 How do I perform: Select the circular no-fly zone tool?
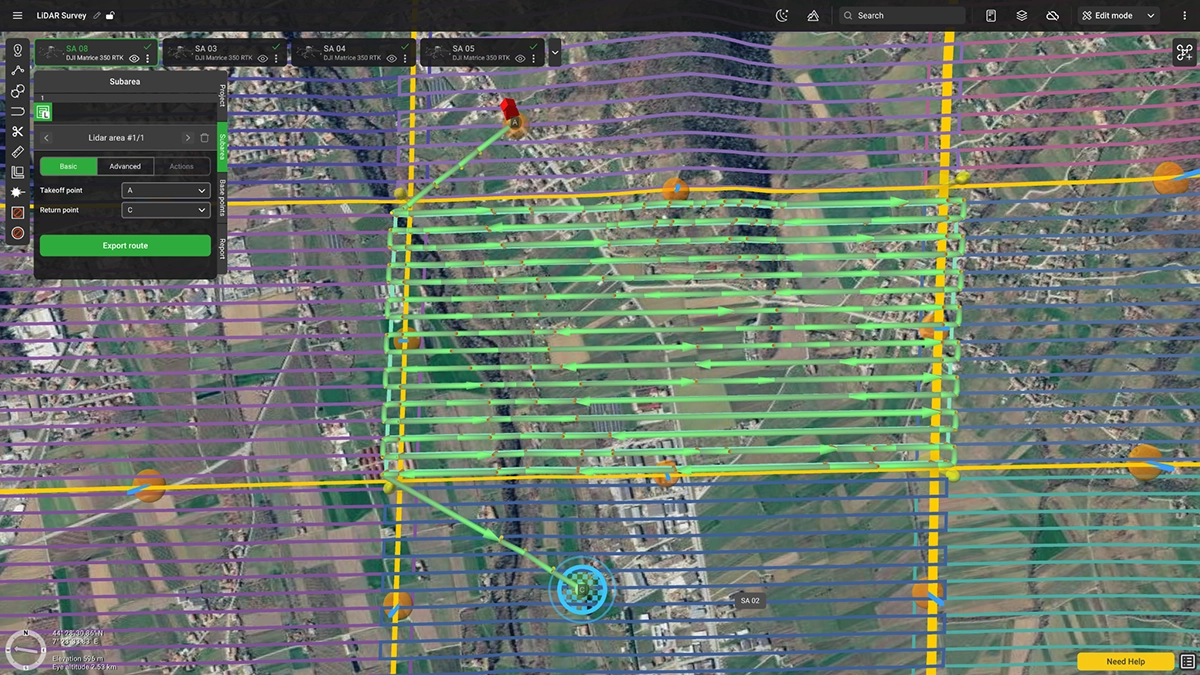[x=17, y=233]
